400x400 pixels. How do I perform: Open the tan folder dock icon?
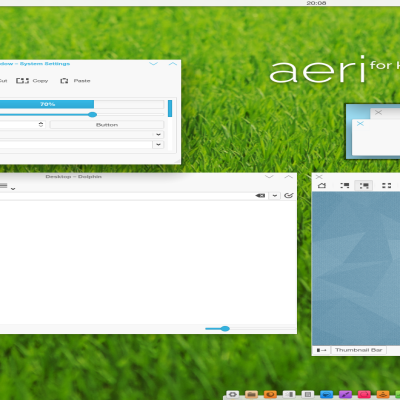(x=252, y=395)
